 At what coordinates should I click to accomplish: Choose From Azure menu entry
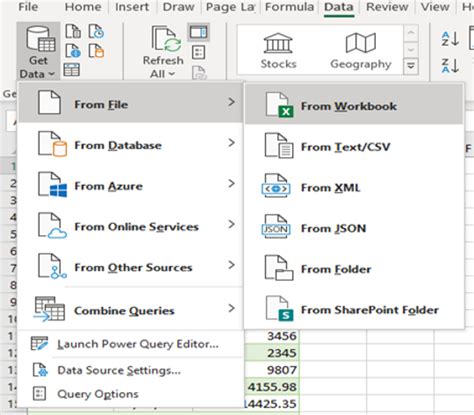tap(131, 185)
